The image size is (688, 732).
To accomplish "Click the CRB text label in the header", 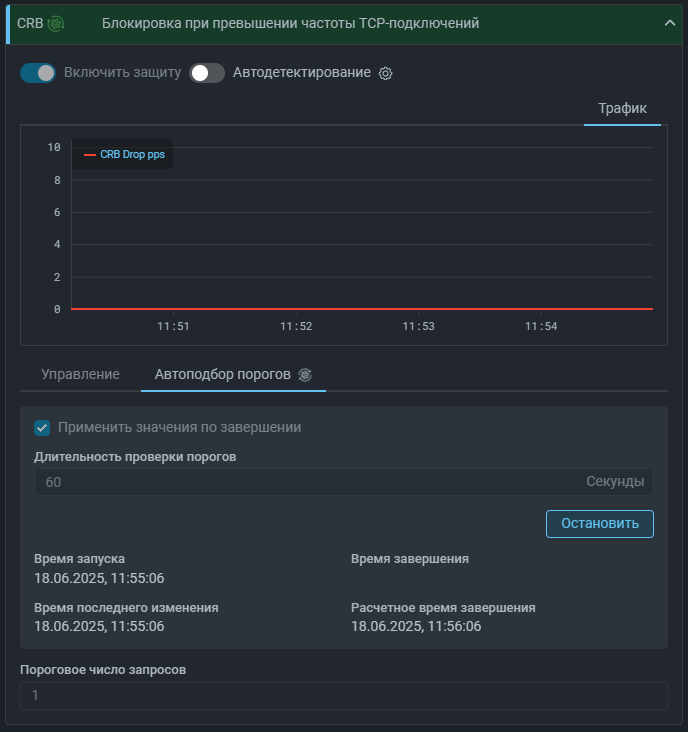I will point(28,23).
